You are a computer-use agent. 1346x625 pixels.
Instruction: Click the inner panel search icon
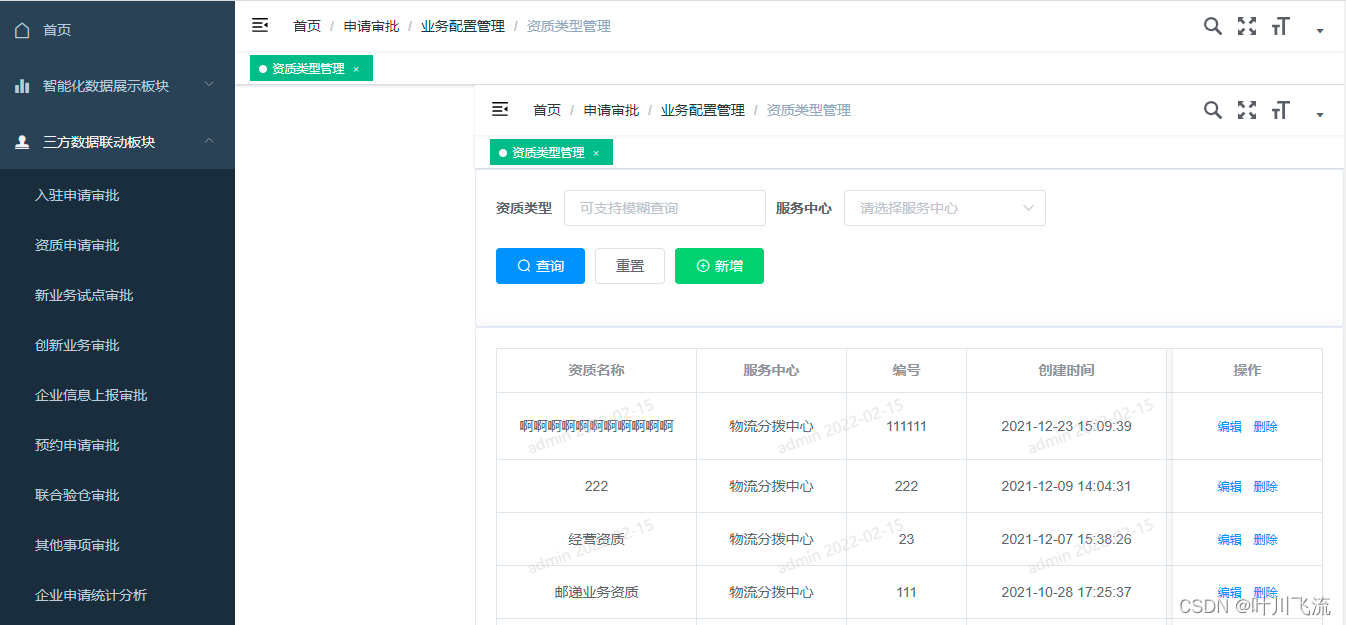click(x=1212, y=110)
